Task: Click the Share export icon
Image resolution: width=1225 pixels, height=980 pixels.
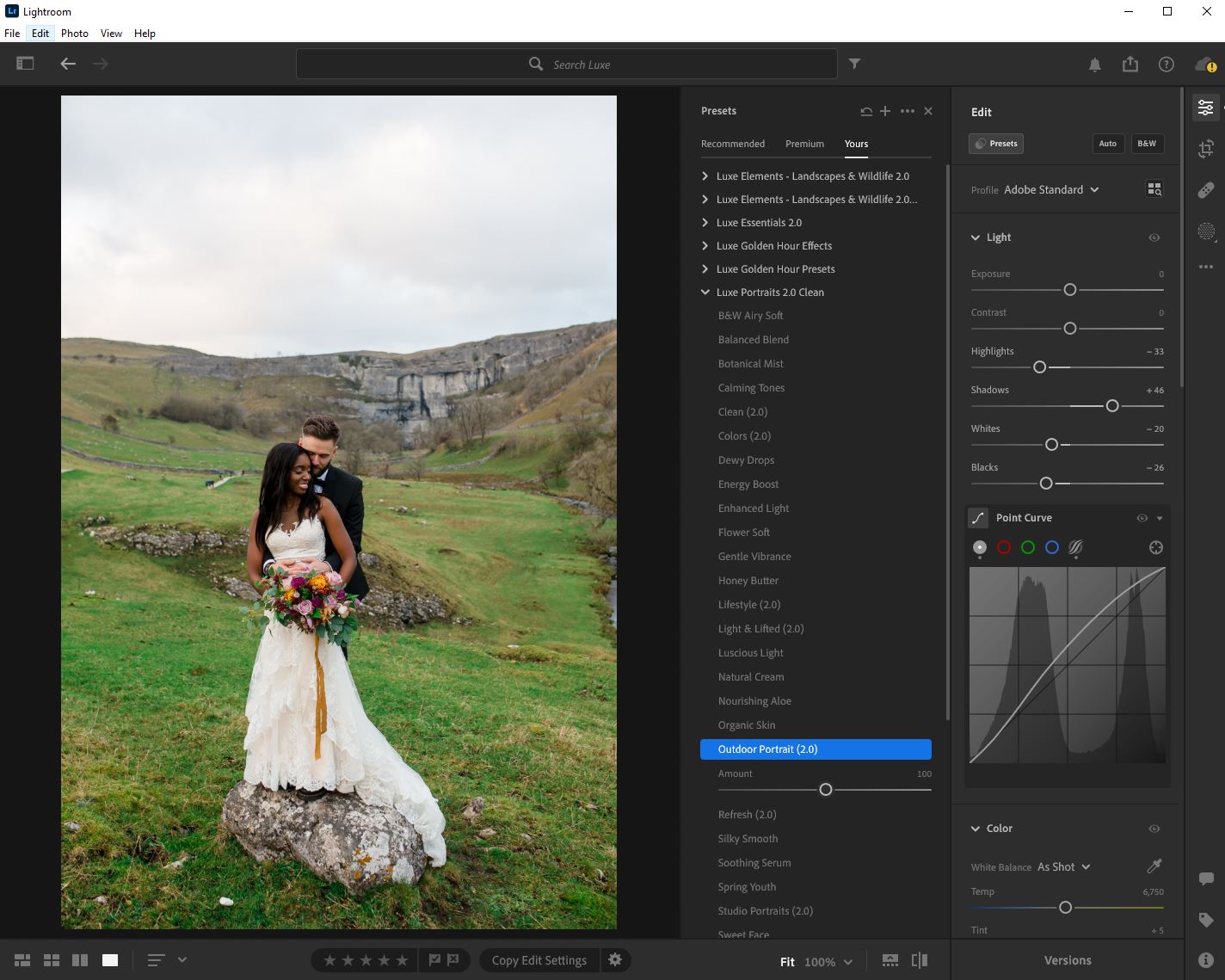Action: click(1130, 65)
